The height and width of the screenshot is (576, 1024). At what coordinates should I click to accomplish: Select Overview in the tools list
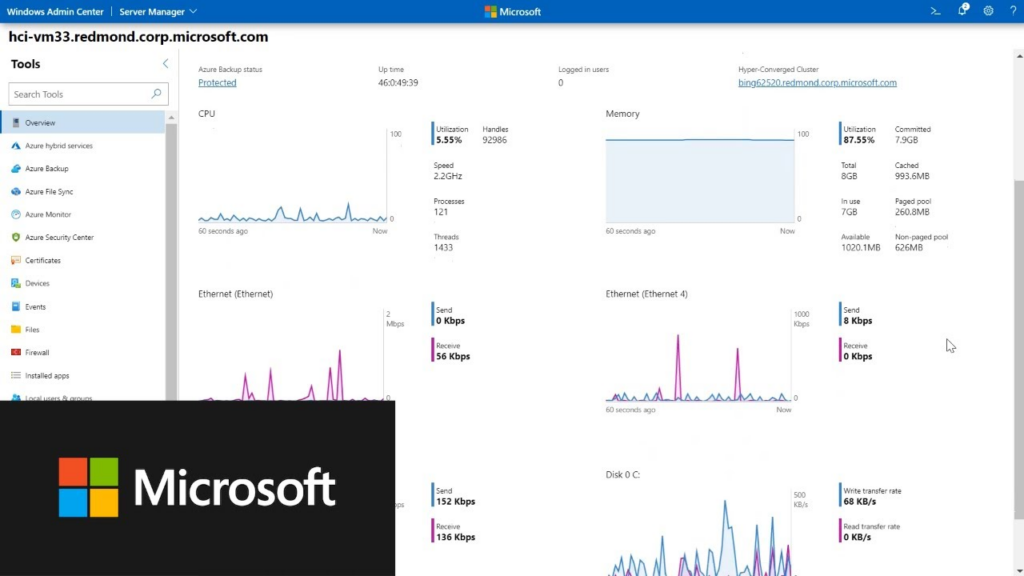[40, 123]
